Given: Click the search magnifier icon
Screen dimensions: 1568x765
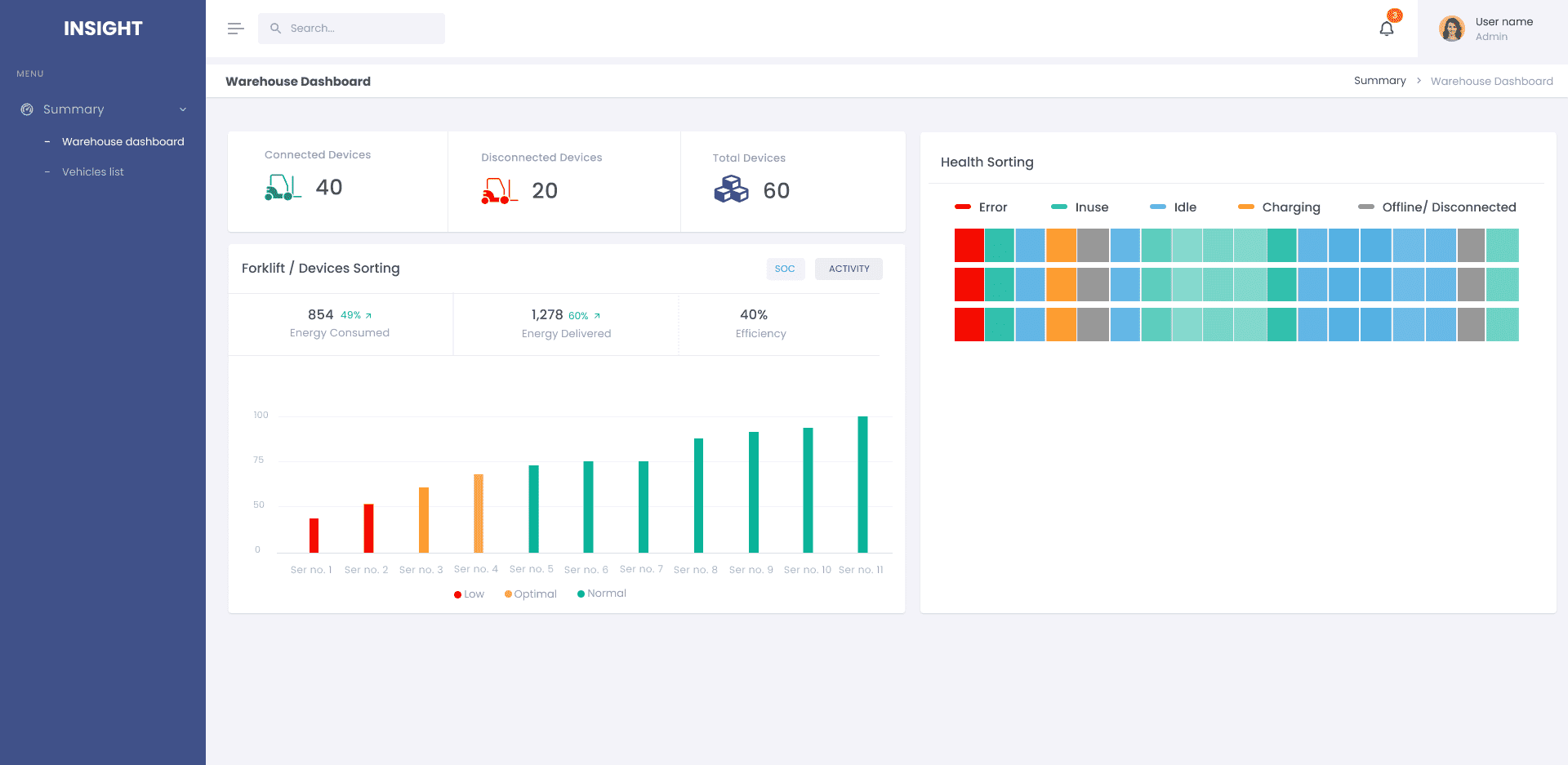Looking at the screenshot, I should point(275,29).
